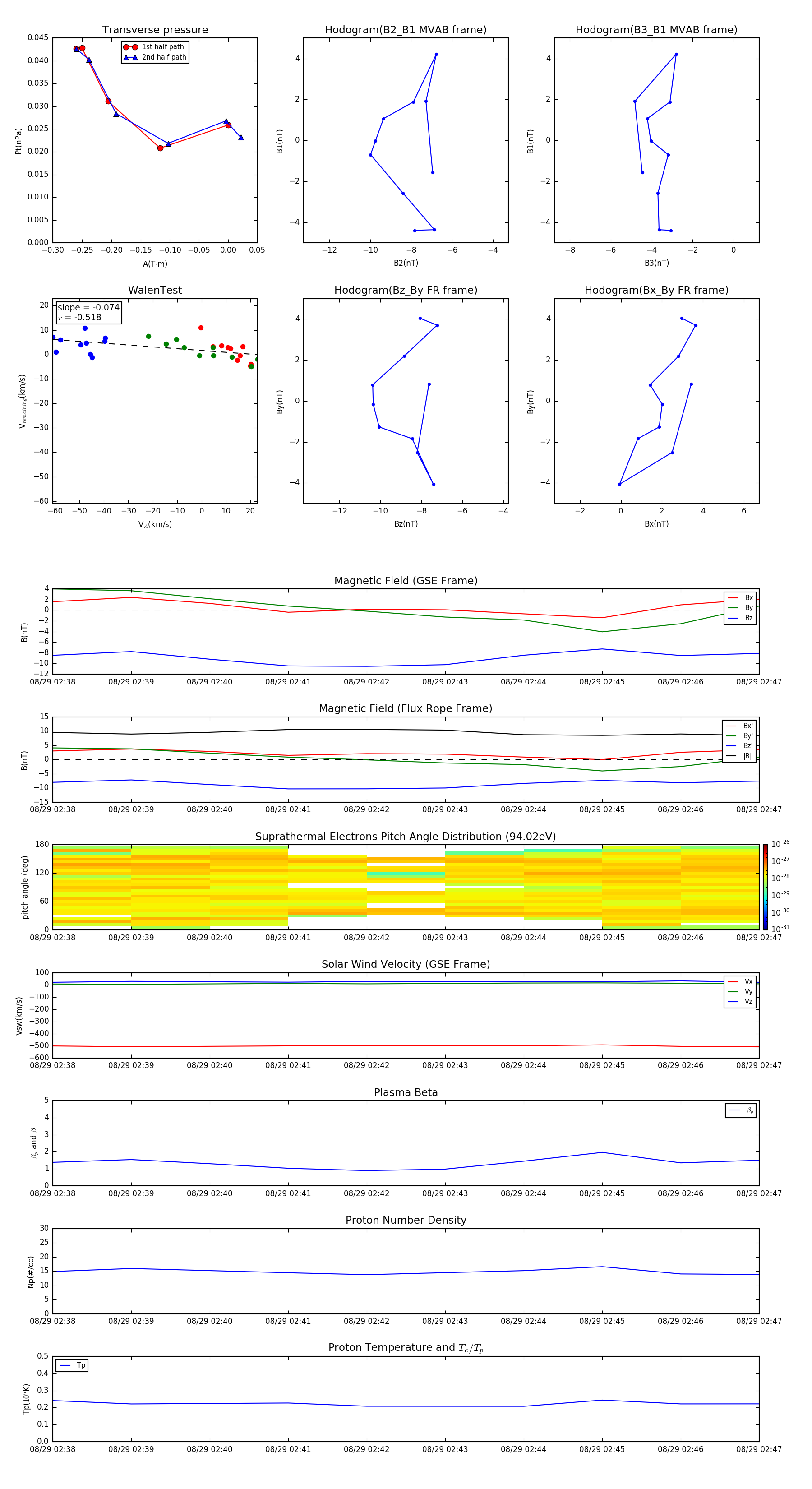This screenshot has width=812, height=1489.
Task: Click the "0.045" tick on Transverse pressure
Action: coord(38,37)
